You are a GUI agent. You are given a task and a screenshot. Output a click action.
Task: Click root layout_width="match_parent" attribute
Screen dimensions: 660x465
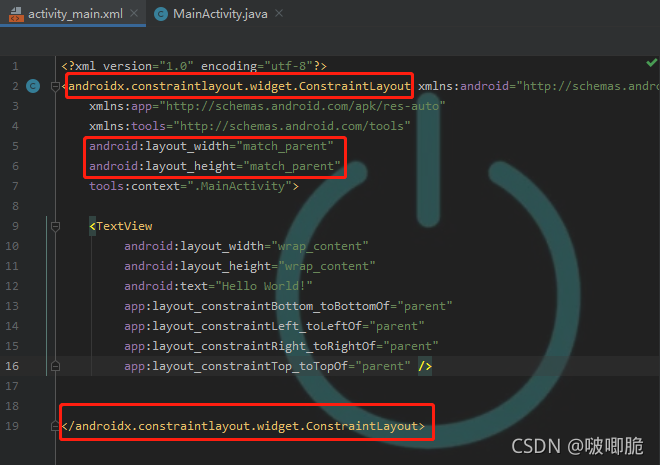point(211,146)
